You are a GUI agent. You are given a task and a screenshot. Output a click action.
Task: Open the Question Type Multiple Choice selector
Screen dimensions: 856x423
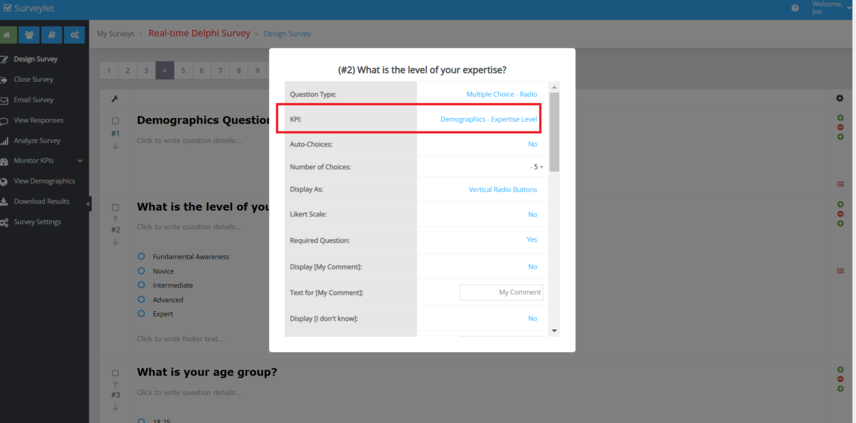501,94
